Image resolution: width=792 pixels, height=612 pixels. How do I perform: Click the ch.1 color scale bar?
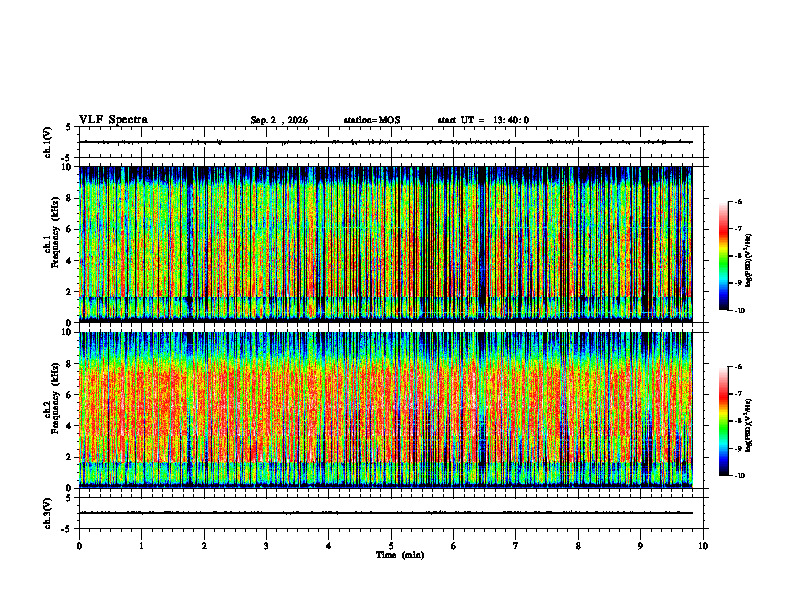723,256
